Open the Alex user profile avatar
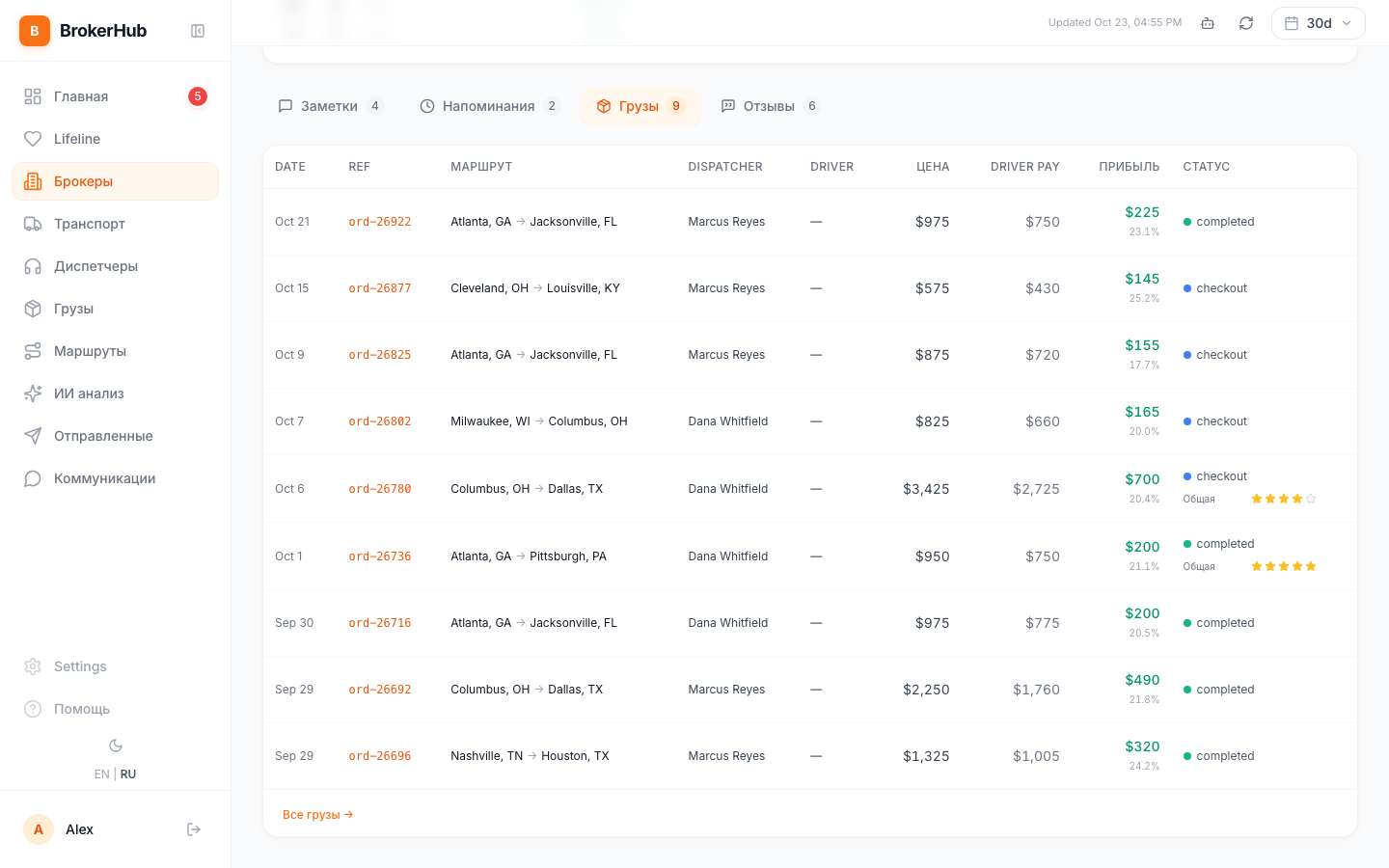The width and height of the screenshot is (1389, 868). pyautogui.click(x=39, y=829)
